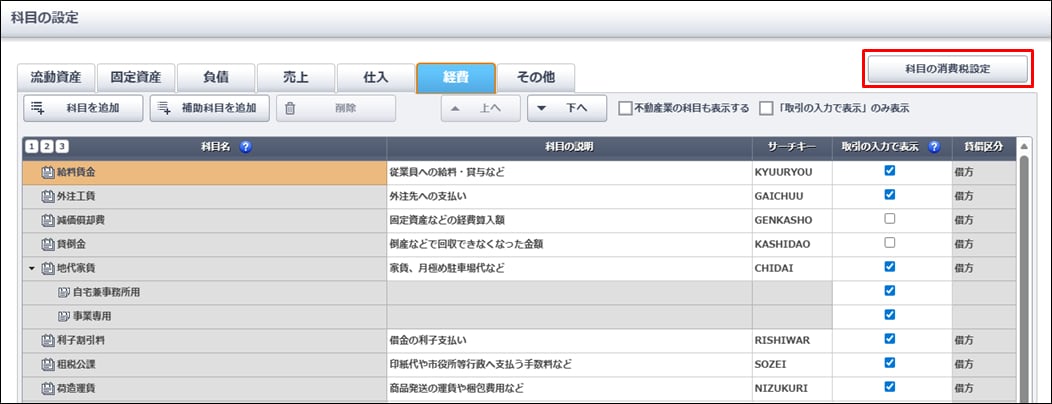1052x404 pixels.
Task: Switch to the 負債 tab
Action: [215, 78]
